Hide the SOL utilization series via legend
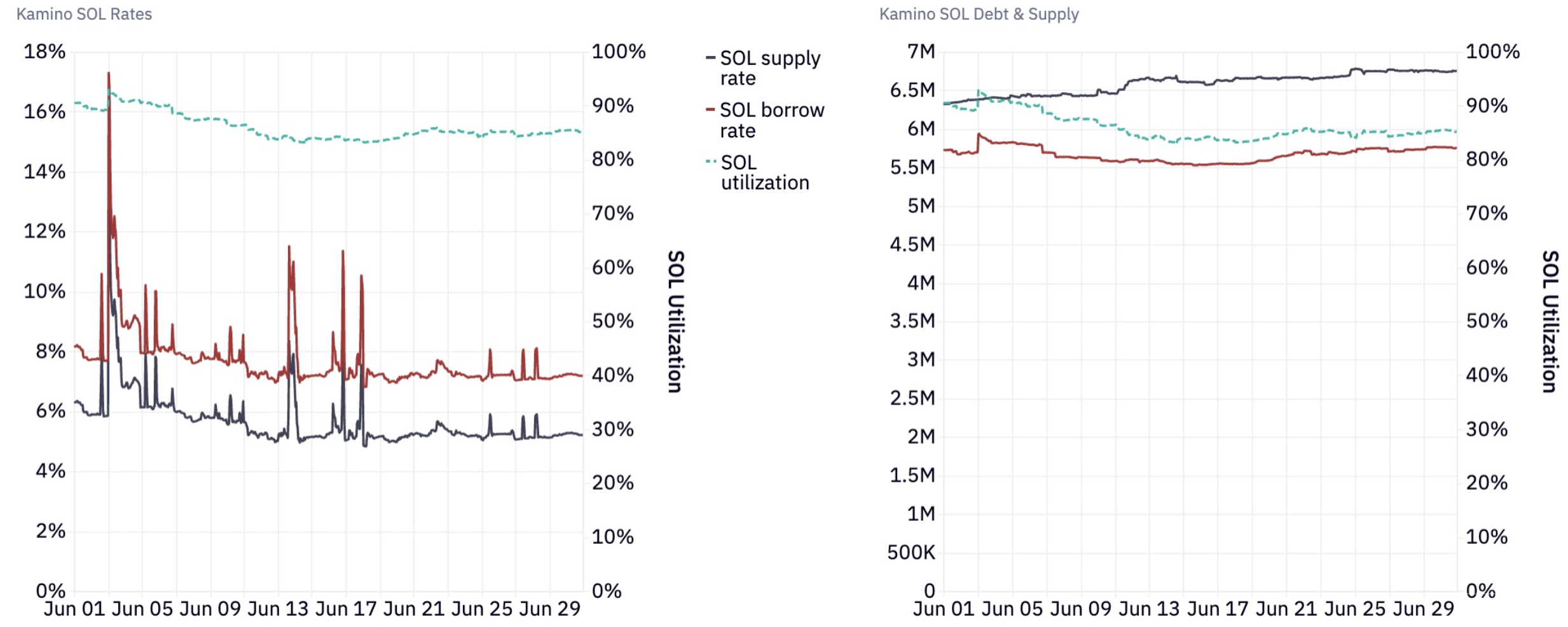 coord(764,172)
